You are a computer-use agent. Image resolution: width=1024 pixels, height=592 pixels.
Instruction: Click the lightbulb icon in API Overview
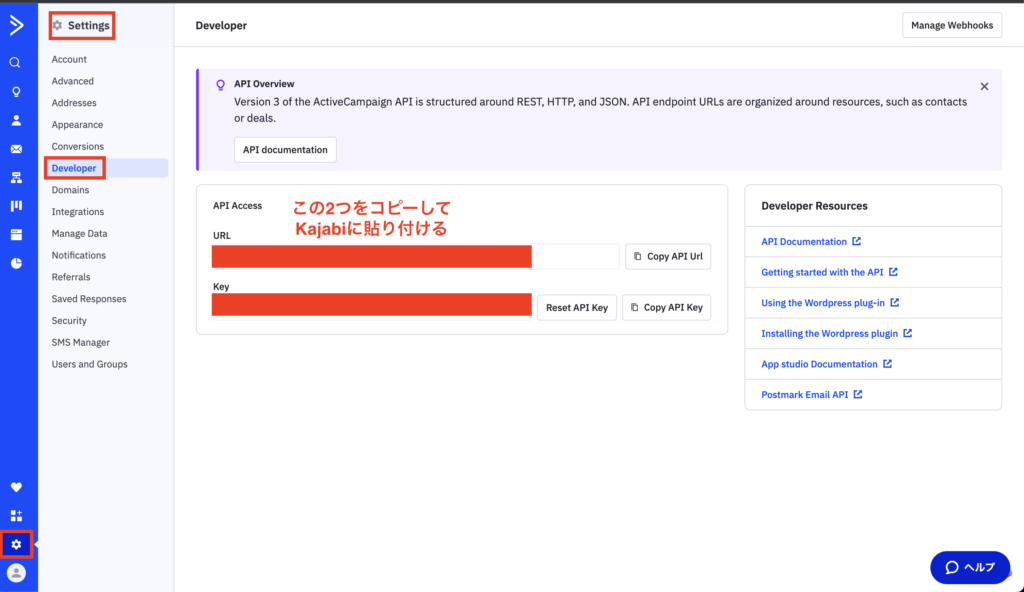coord(221,85)
